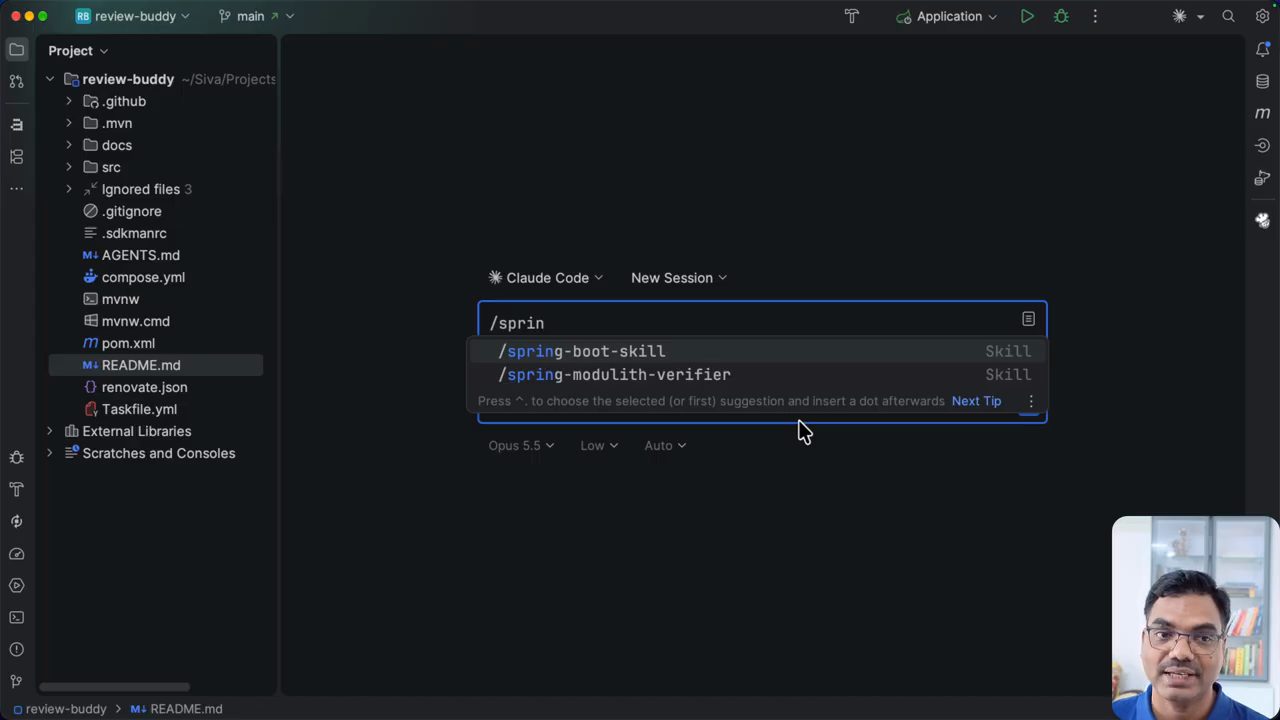The height and width of the screenshot is (720, 1280).
Task: Click the document icon in the prompt box
Action: (1028, 319)
